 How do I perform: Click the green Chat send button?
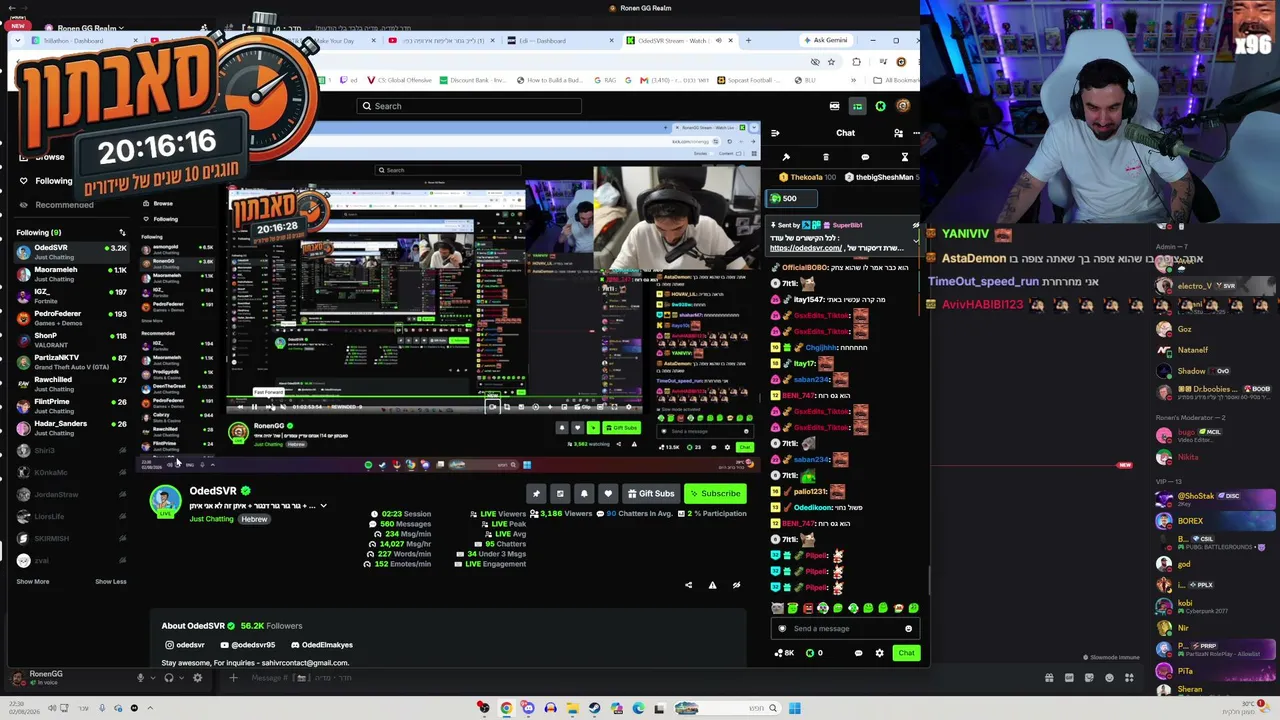click(906, 653)
